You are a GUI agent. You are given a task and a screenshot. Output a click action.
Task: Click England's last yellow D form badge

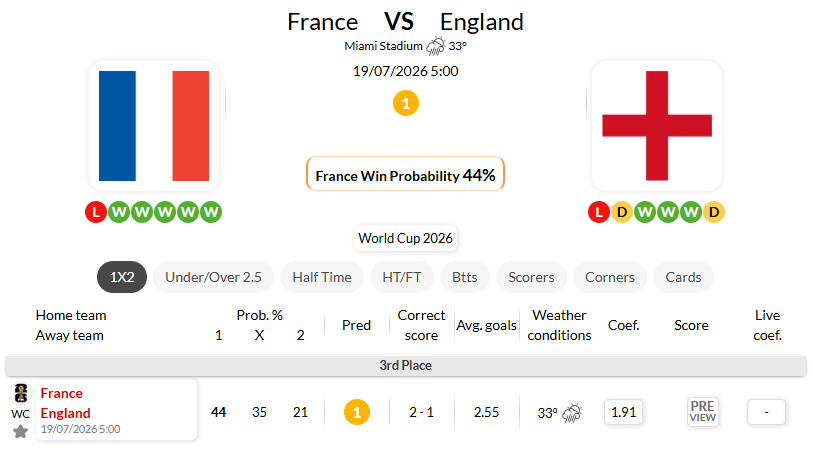714,212
